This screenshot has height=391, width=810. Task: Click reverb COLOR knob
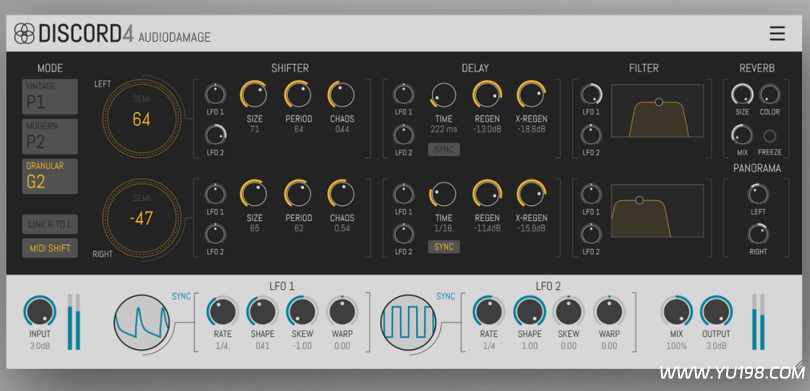(x=770, y=95)
